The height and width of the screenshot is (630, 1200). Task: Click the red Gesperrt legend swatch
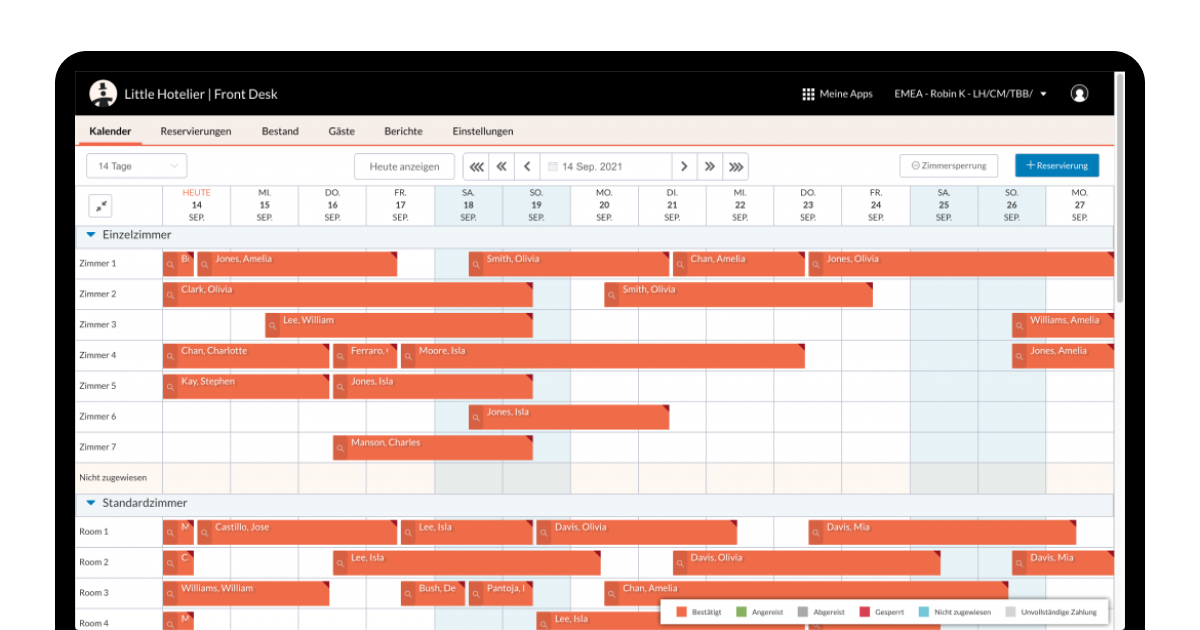865,612
